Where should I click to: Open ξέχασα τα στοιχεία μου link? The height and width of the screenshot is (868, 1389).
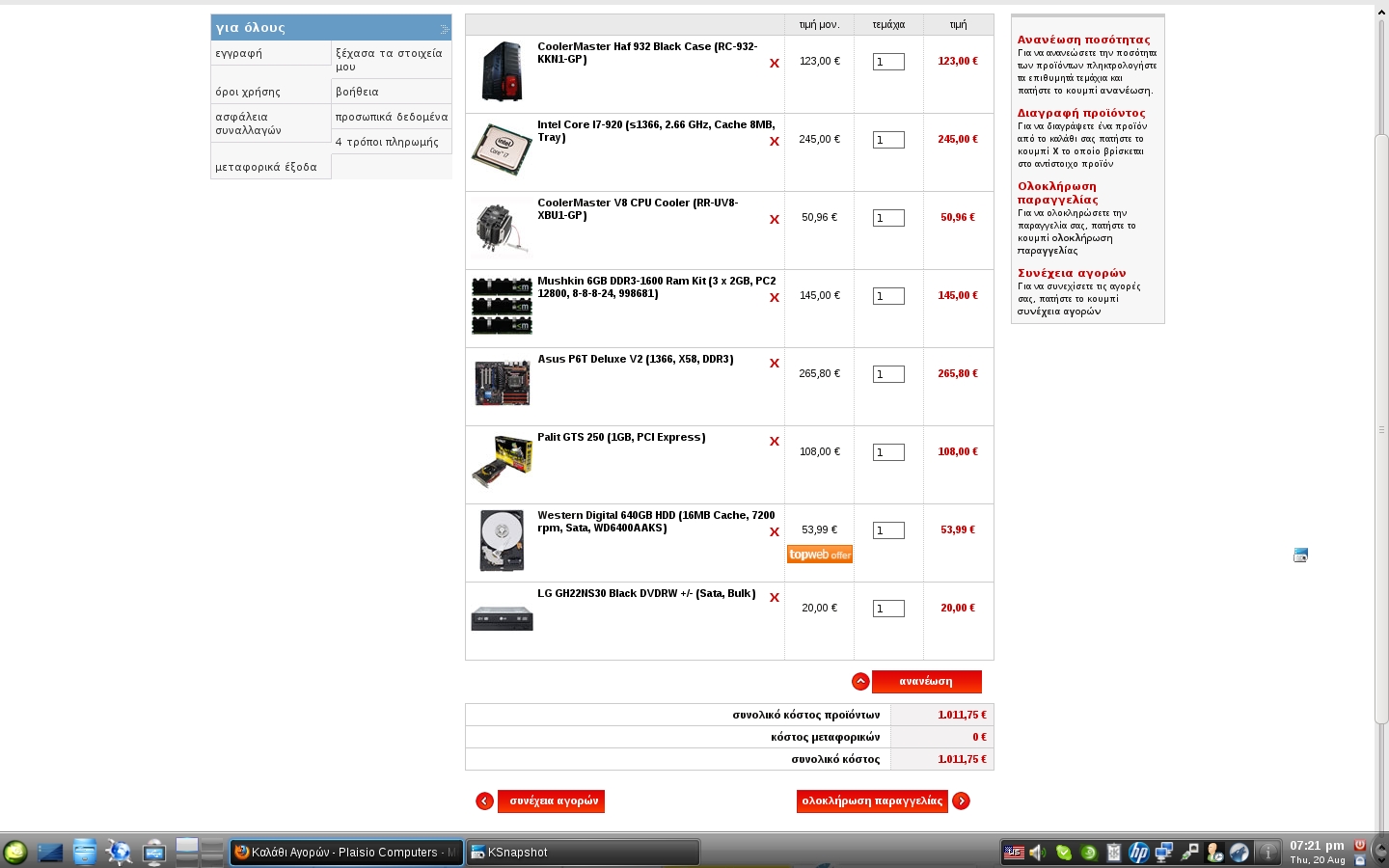point(392,60)
